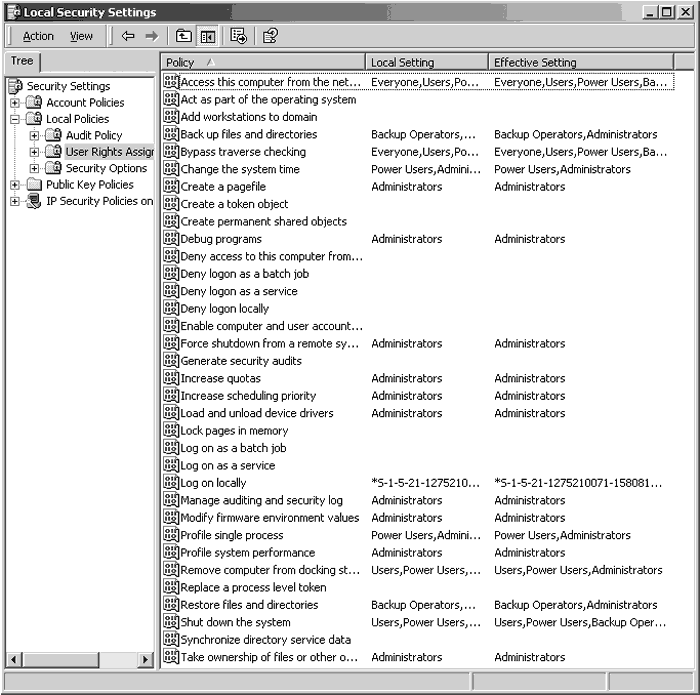Screen dimensions: 700x695
Task: Click the Account Policies folder icon
Action: (34, 102)
